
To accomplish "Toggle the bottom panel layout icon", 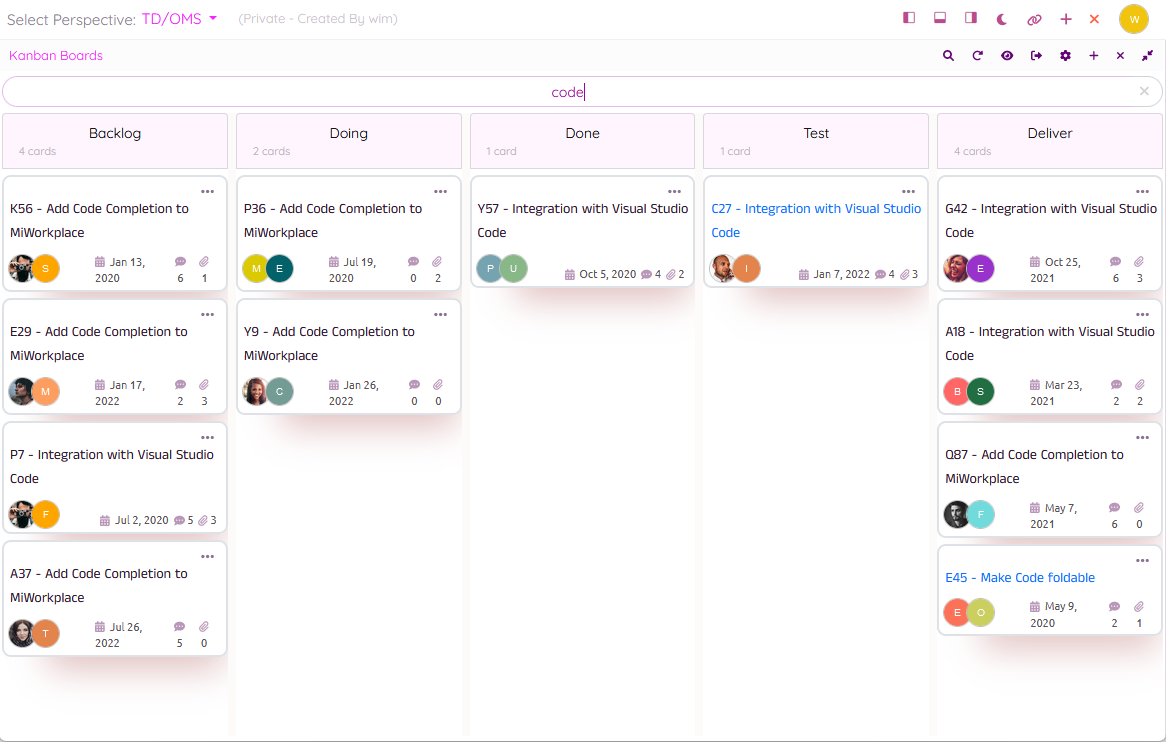I will tap(940, 19).
